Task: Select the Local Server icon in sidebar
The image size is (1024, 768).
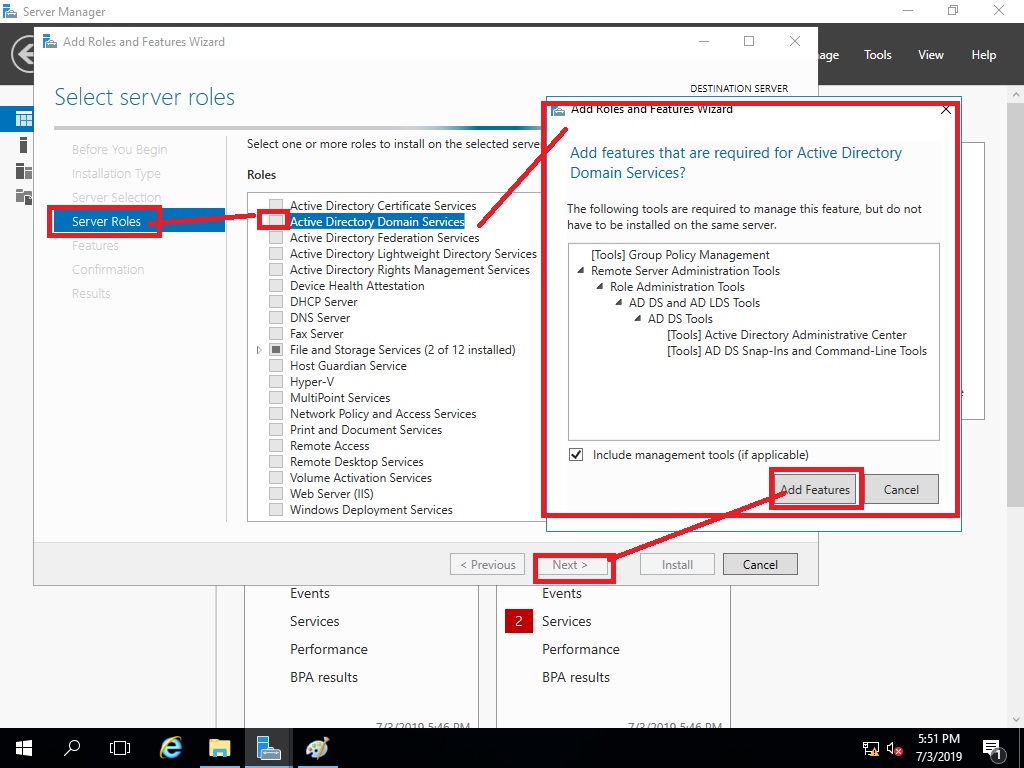Action: pyautogui.click(x=24, y=145)
